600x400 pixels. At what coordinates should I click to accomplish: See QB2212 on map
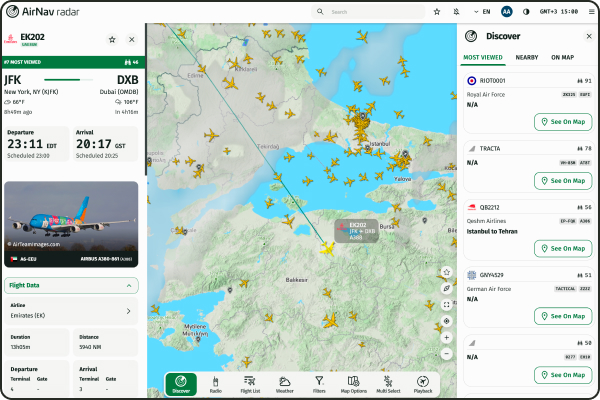563,248
